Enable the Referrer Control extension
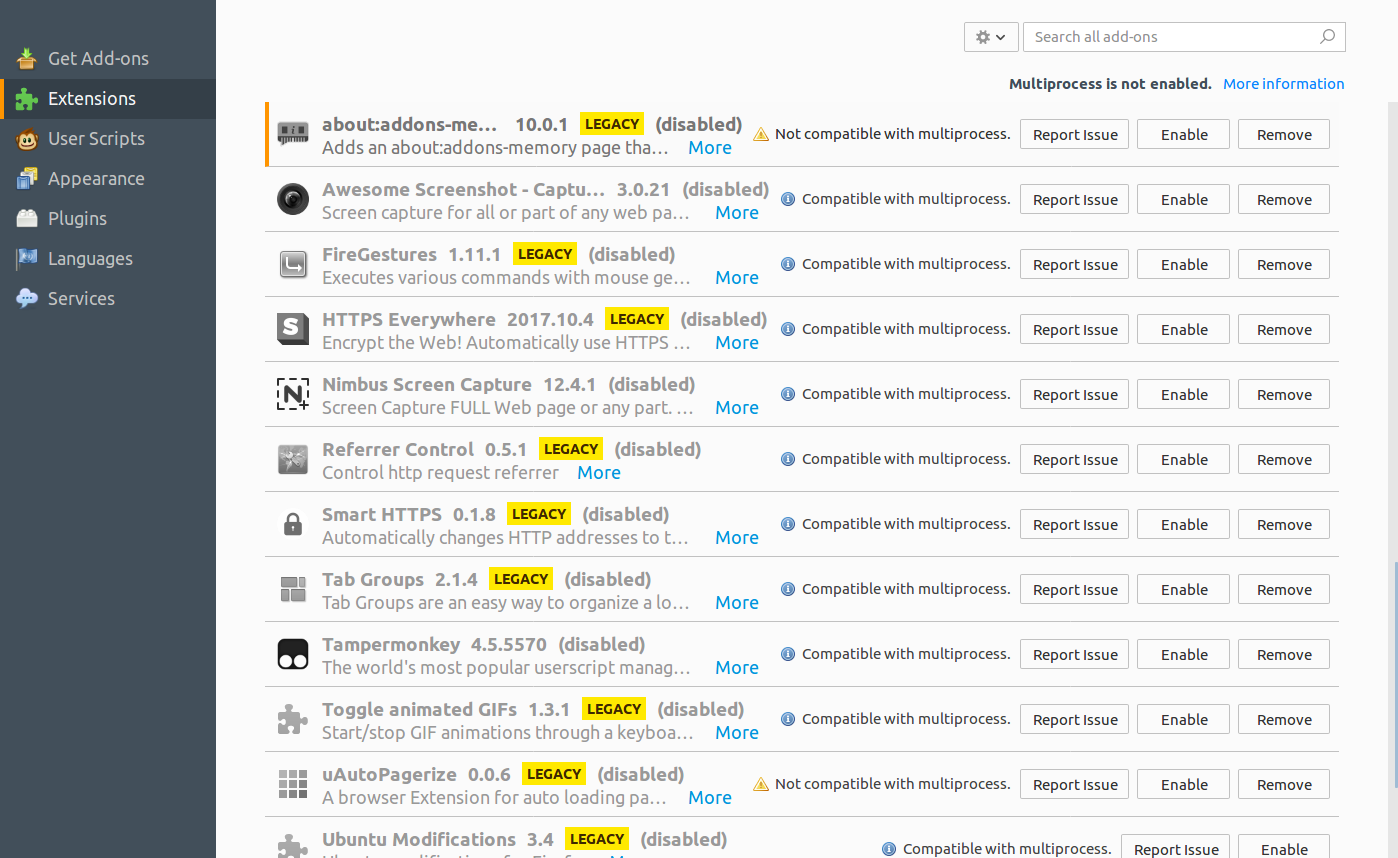 click(x=1184, y=459)
